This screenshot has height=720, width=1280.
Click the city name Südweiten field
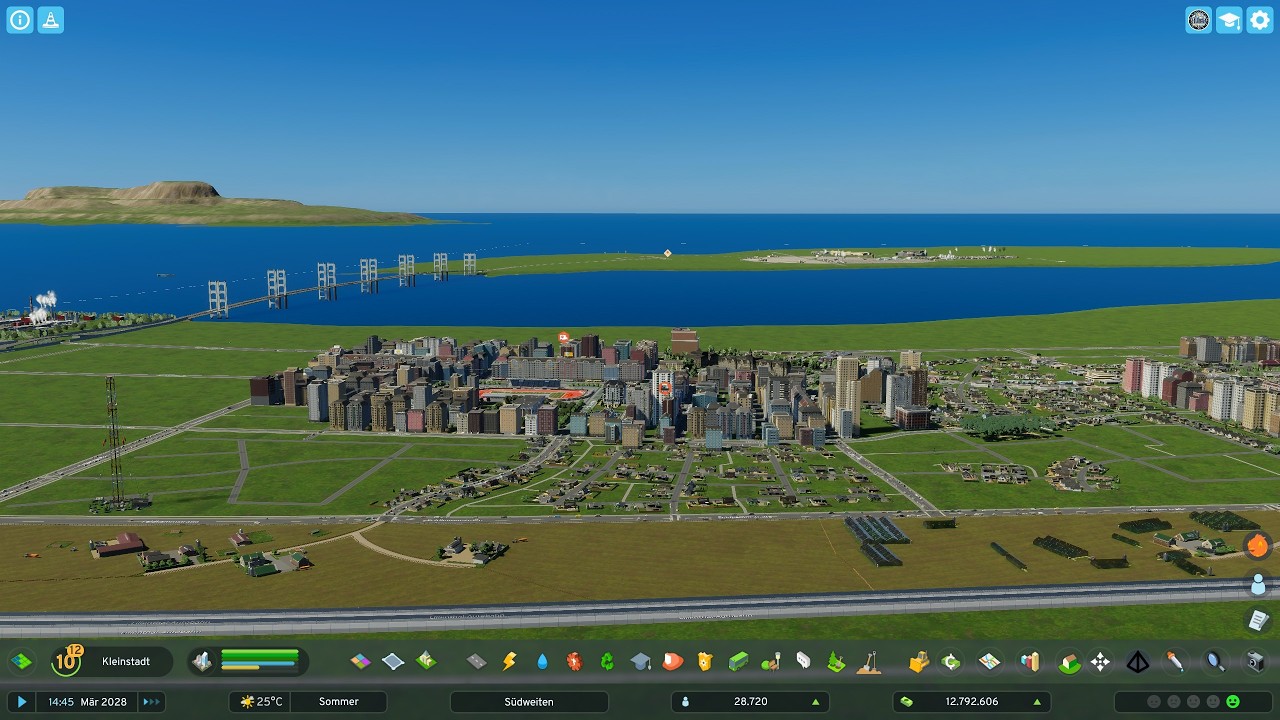tap(529, 702)
